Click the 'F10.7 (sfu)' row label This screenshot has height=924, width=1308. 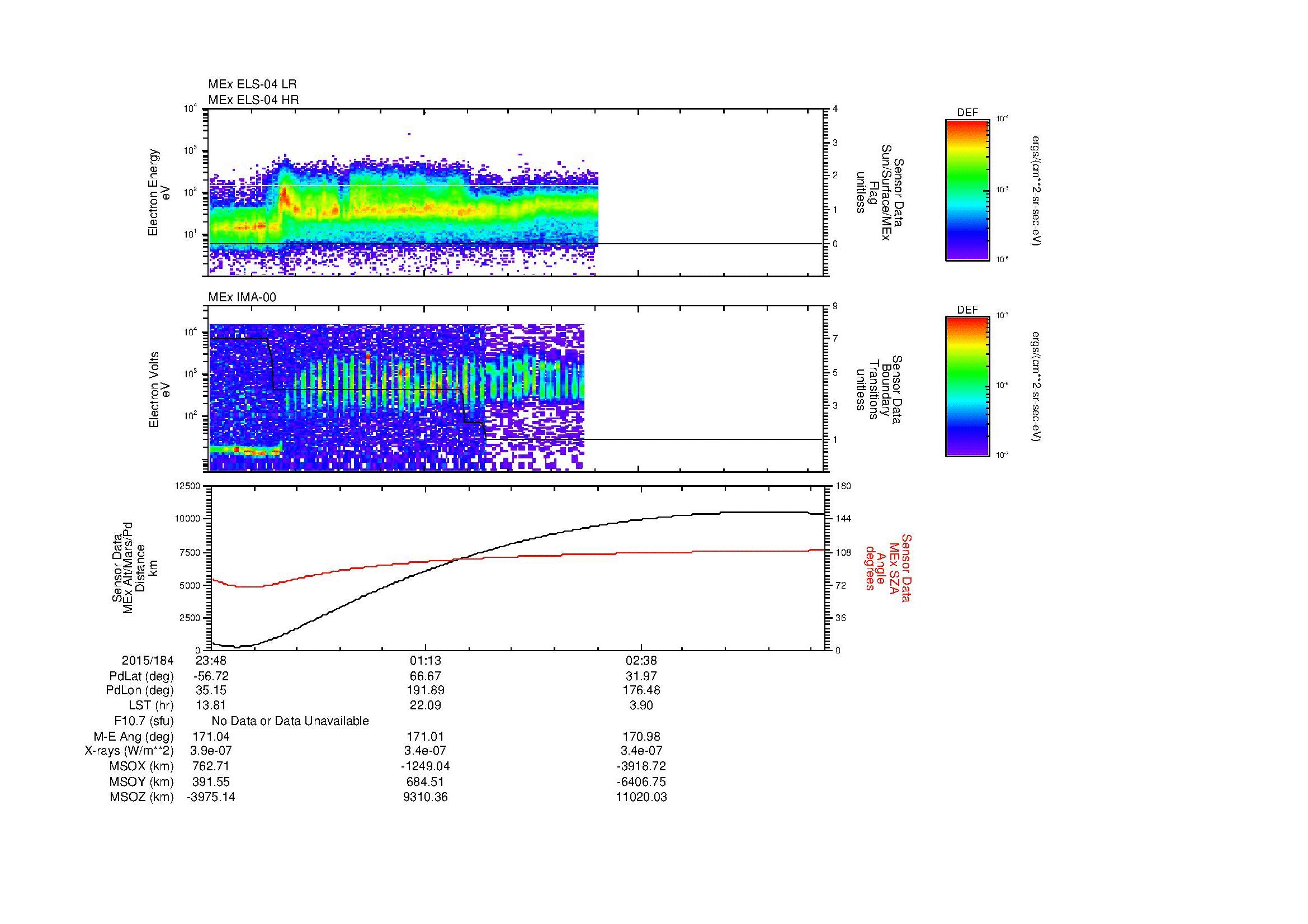click(144, 721)
